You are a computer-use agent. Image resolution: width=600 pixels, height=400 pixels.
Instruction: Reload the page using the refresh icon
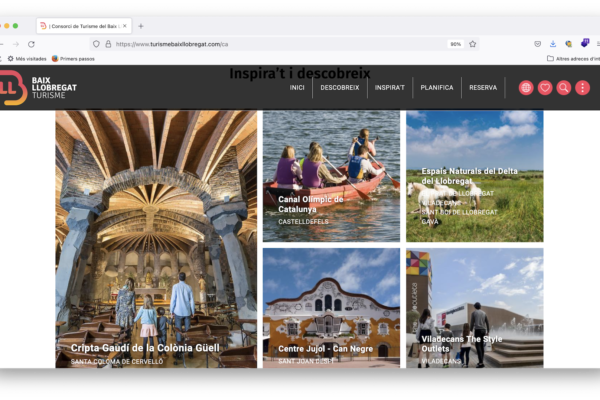click(x=31, y=44)
